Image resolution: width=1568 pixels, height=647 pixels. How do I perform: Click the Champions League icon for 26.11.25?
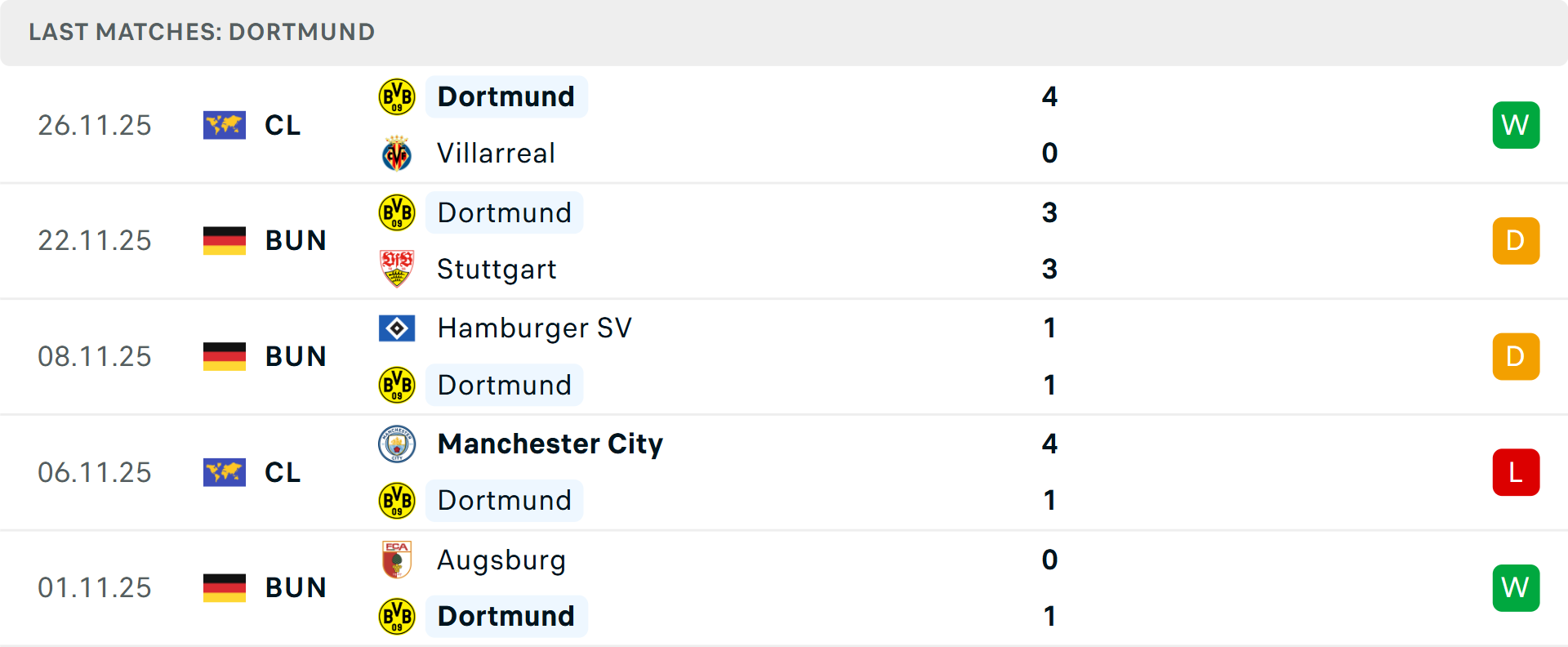[x=225, y=125]
